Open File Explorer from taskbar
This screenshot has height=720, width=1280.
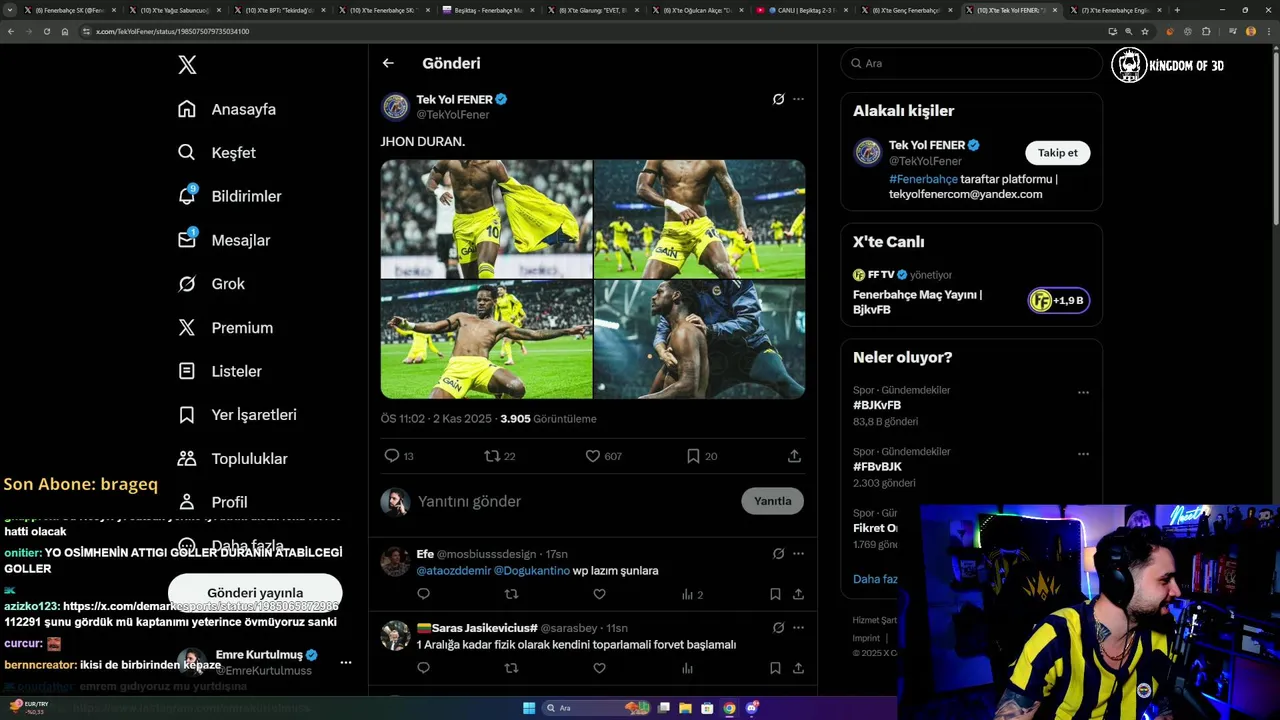pos(685,708)
